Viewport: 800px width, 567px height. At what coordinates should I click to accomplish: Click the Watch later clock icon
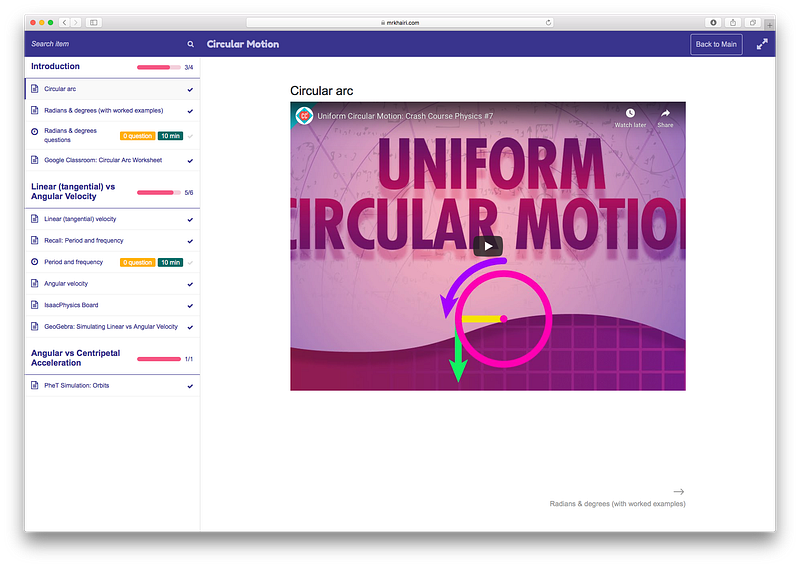[630, 113]
